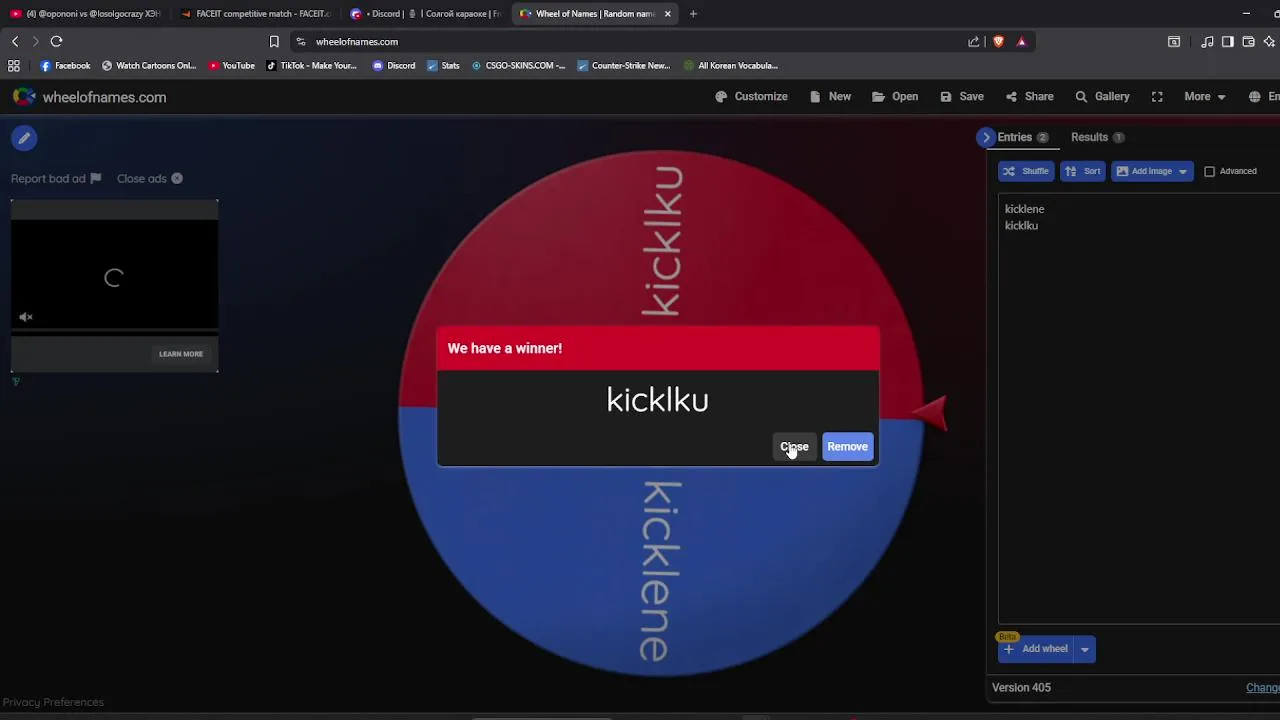The image size is (1280, 720).
Task: Open Brave Wallet icon
Action: (1248, 41)
